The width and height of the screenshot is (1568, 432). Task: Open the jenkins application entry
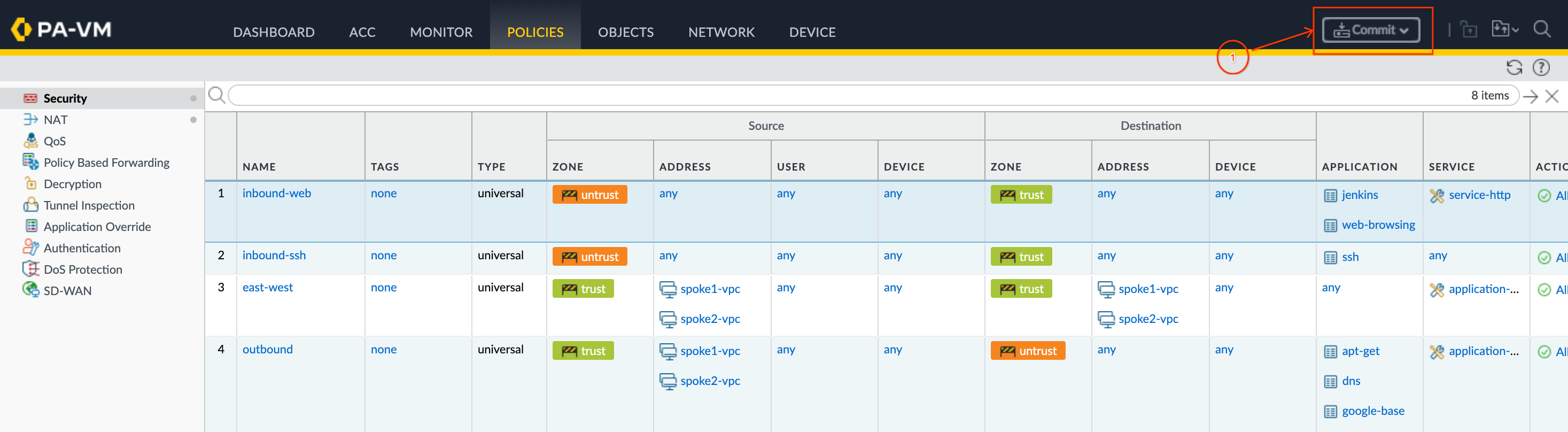[x=1359, y=195]
